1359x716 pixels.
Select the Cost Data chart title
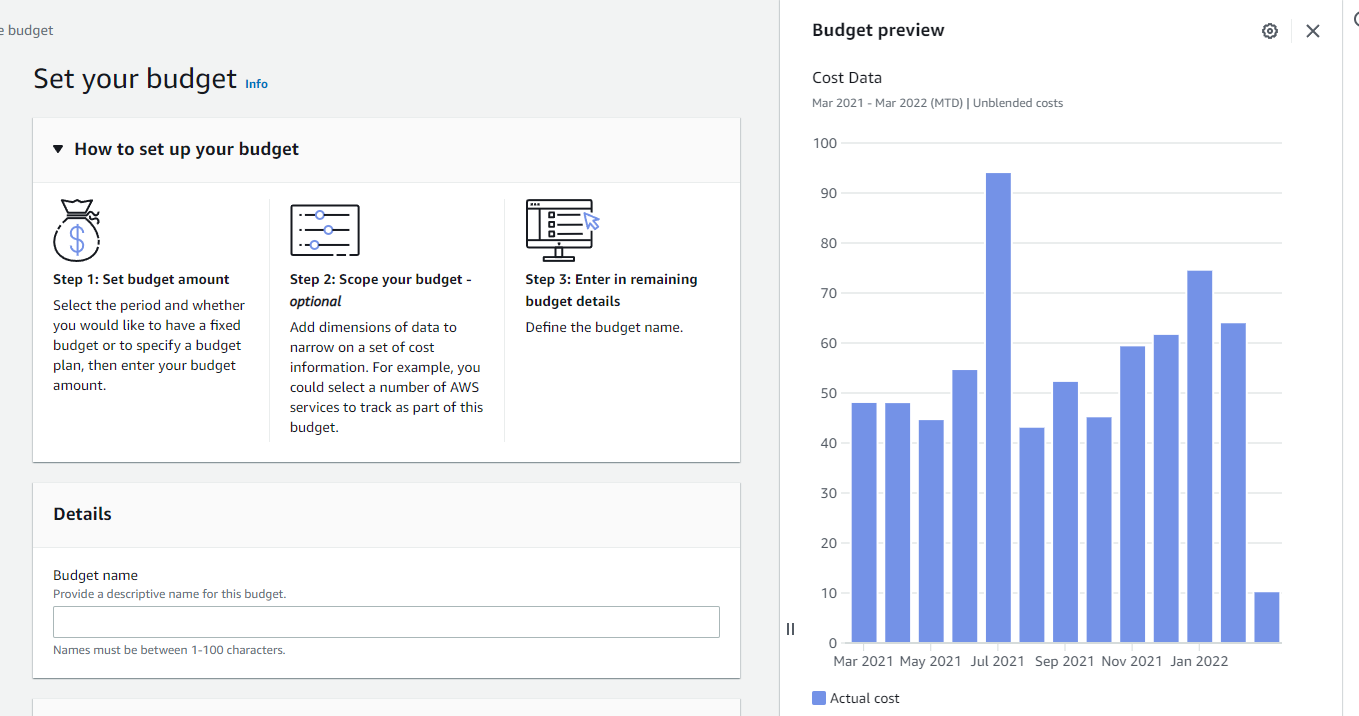[846, 77]
